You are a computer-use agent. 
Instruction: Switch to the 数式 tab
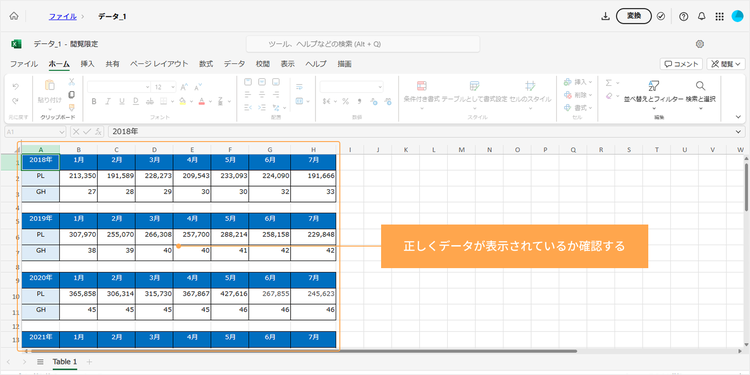(206, 64)
